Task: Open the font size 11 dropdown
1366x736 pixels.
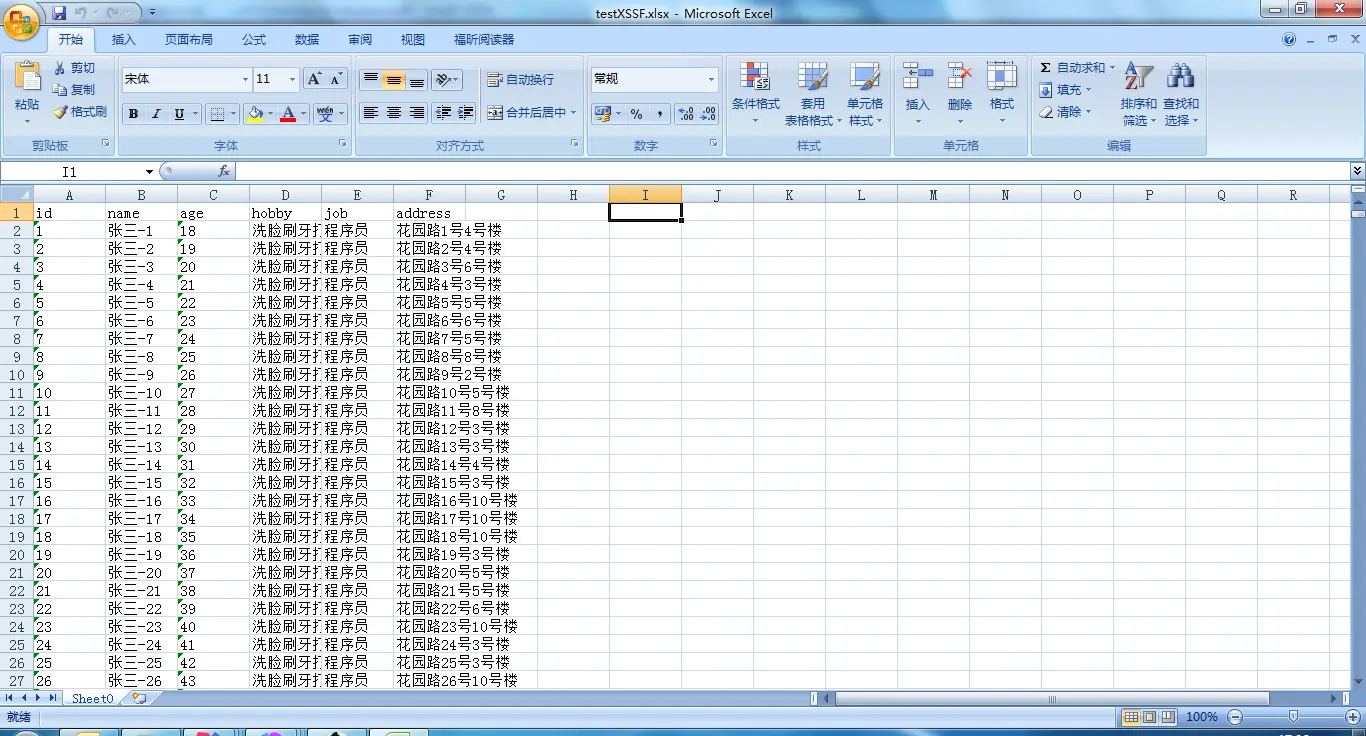Action: [292, 79]
